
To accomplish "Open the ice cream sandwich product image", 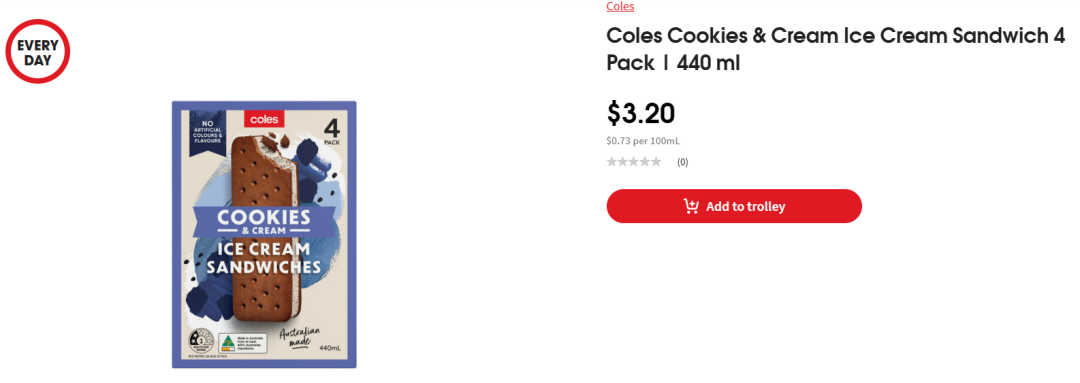I will point(264,235).
